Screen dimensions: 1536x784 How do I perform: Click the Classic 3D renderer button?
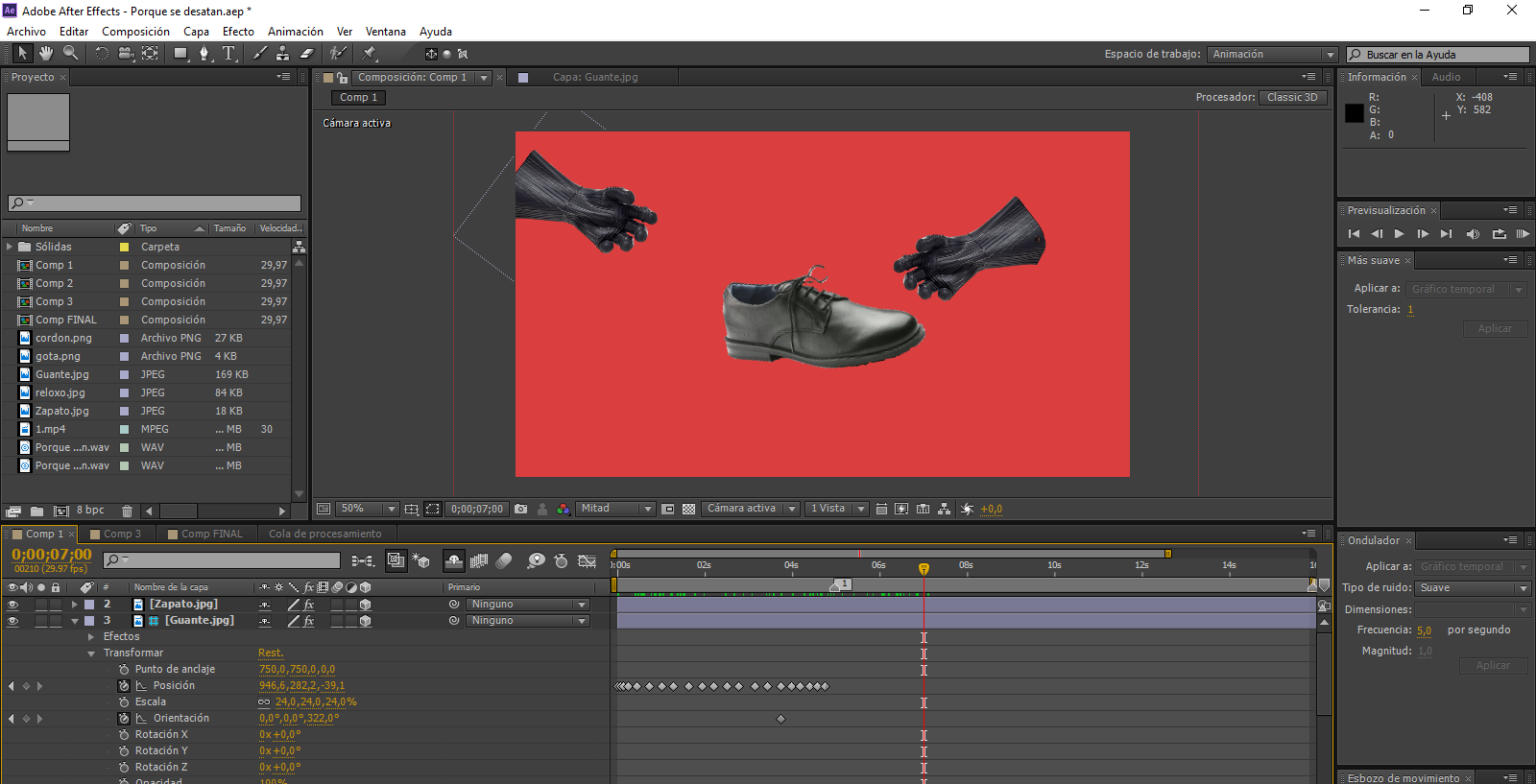coord(1292,98)
